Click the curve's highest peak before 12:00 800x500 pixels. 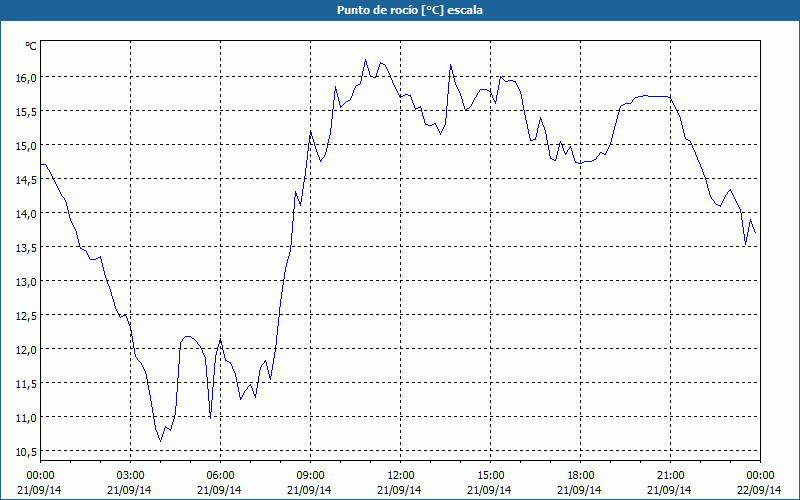[365, 60]
